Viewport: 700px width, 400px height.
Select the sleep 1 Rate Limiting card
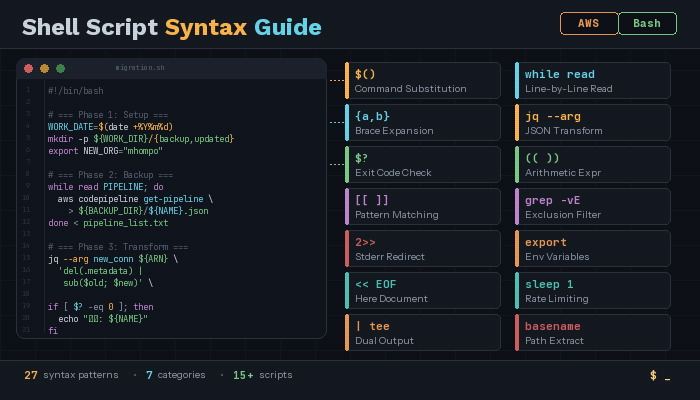(x=593, y=291)
